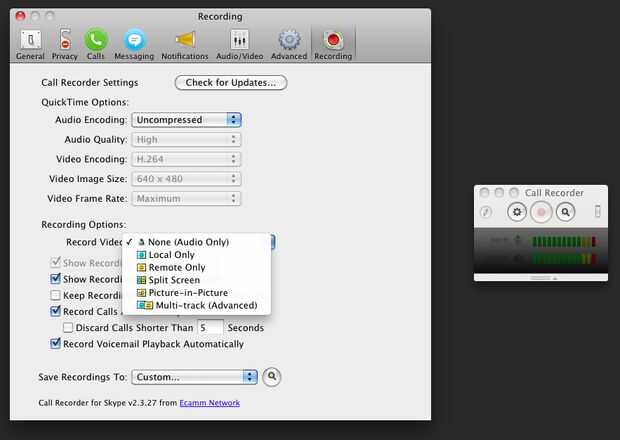Open the Audio Quality dropdown
This screenshot has height=440, width=620.
click(186, 140)
